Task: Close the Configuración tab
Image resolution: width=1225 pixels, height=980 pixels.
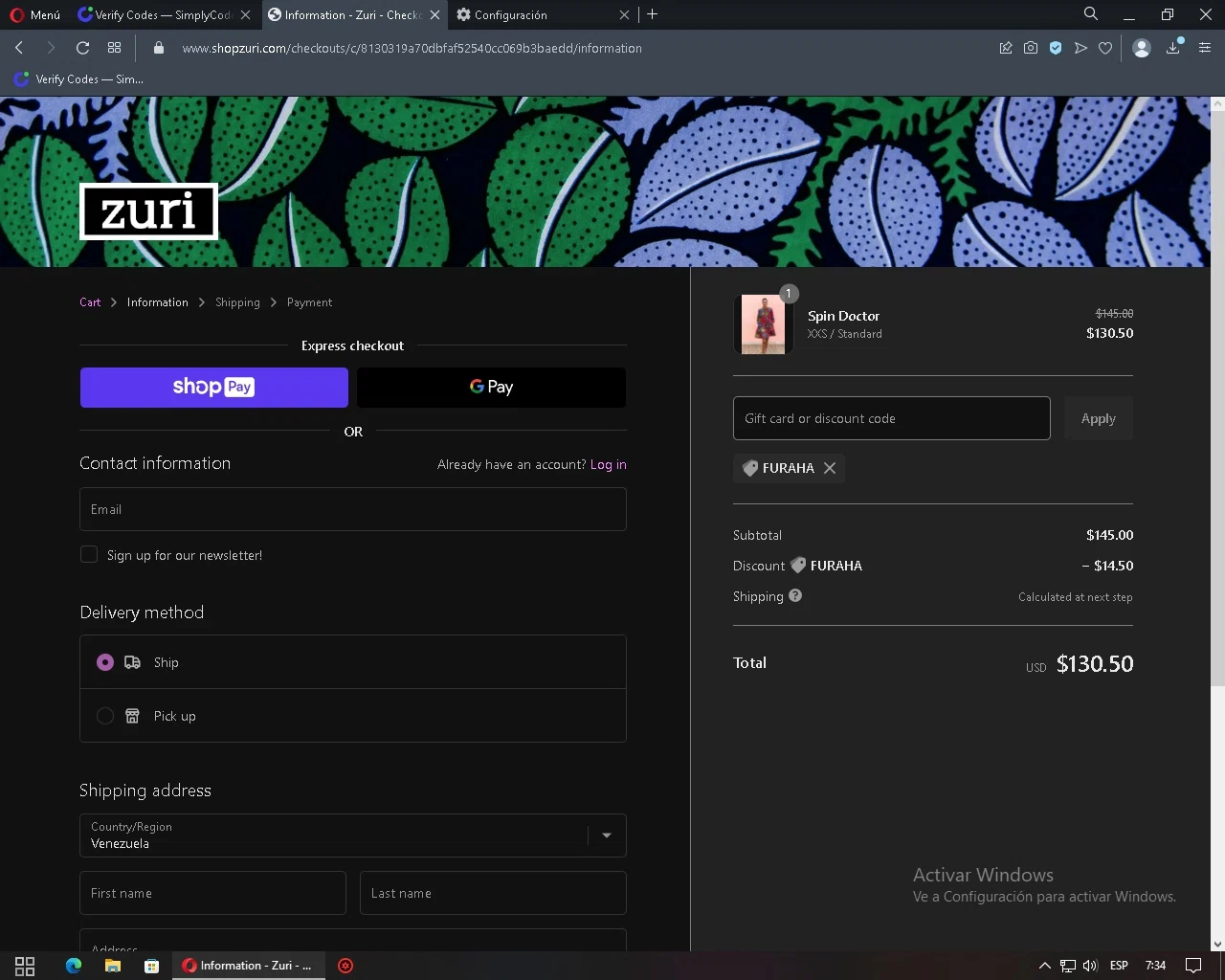Action: pos(624,14)
